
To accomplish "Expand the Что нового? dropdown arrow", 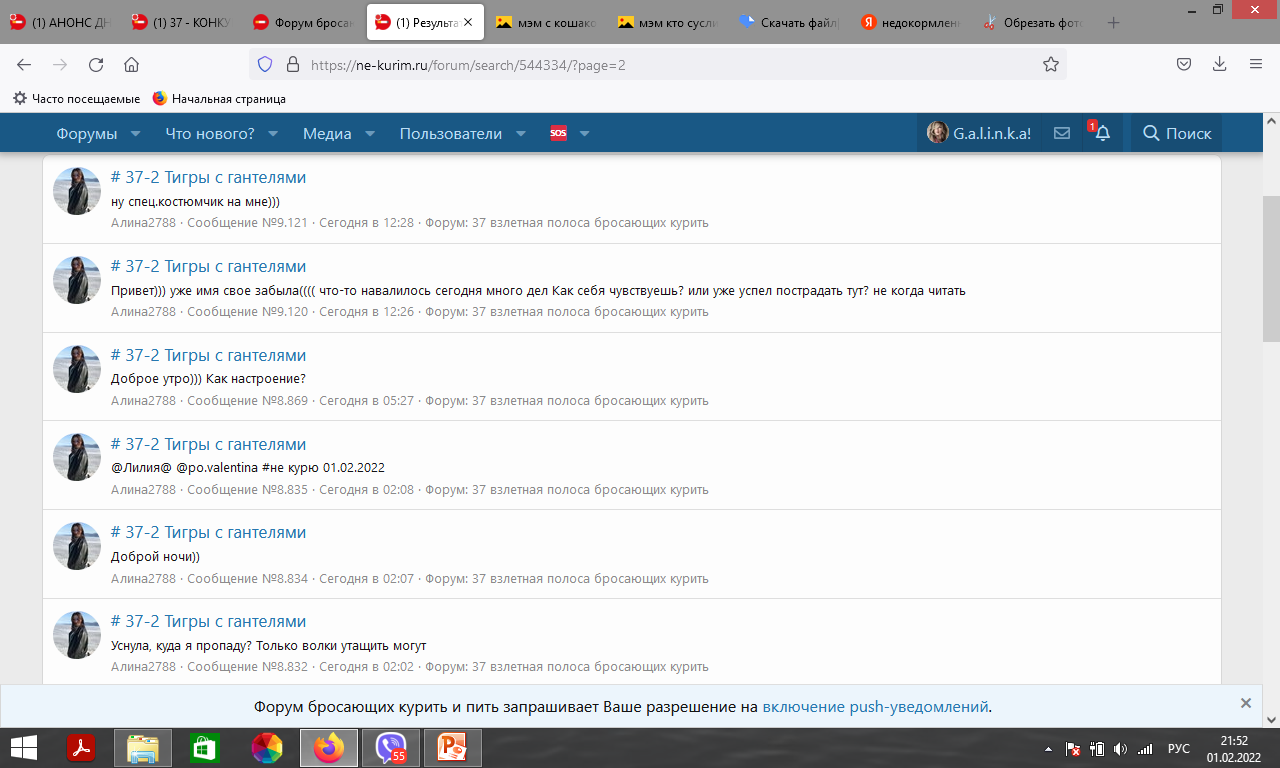I will pyautogui.click(x=273, y=133).
